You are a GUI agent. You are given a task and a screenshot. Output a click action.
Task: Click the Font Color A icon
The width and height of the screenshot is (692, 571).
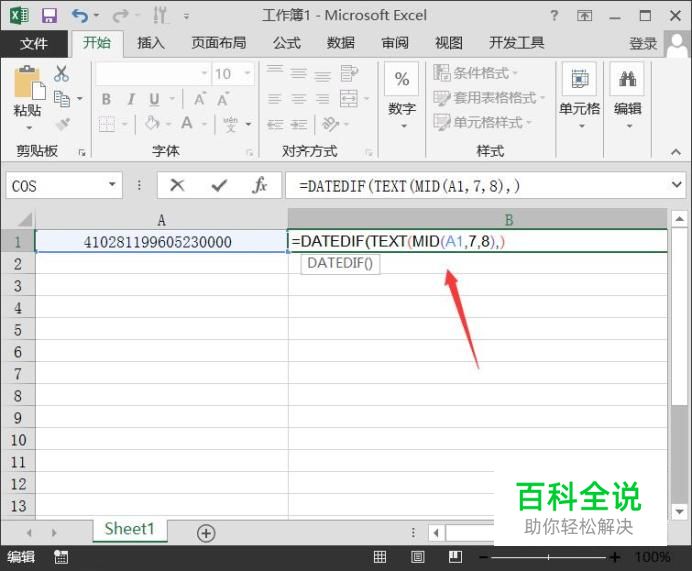point(187,123)
